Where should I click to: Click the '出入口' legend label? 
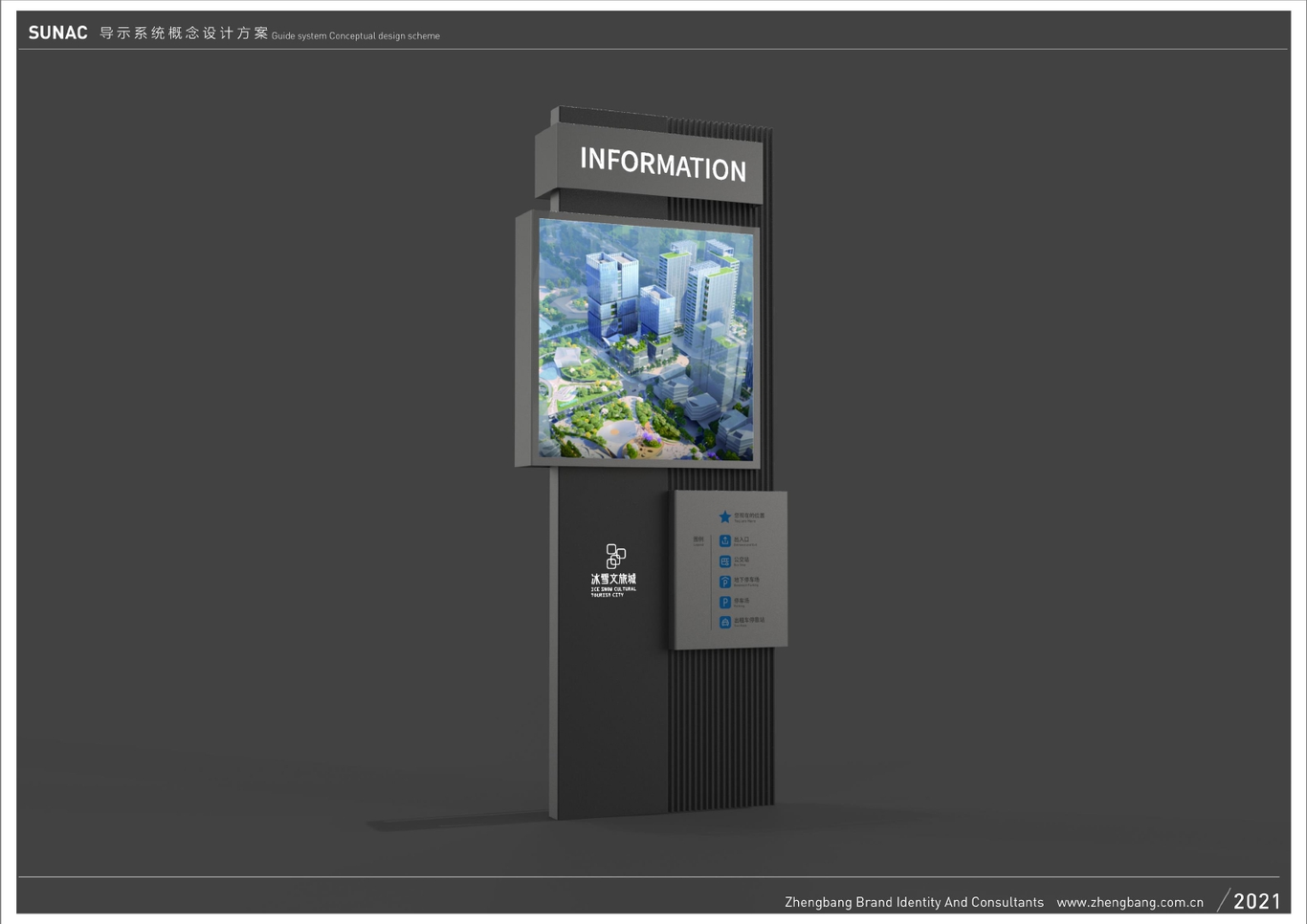tap(742, 539)
